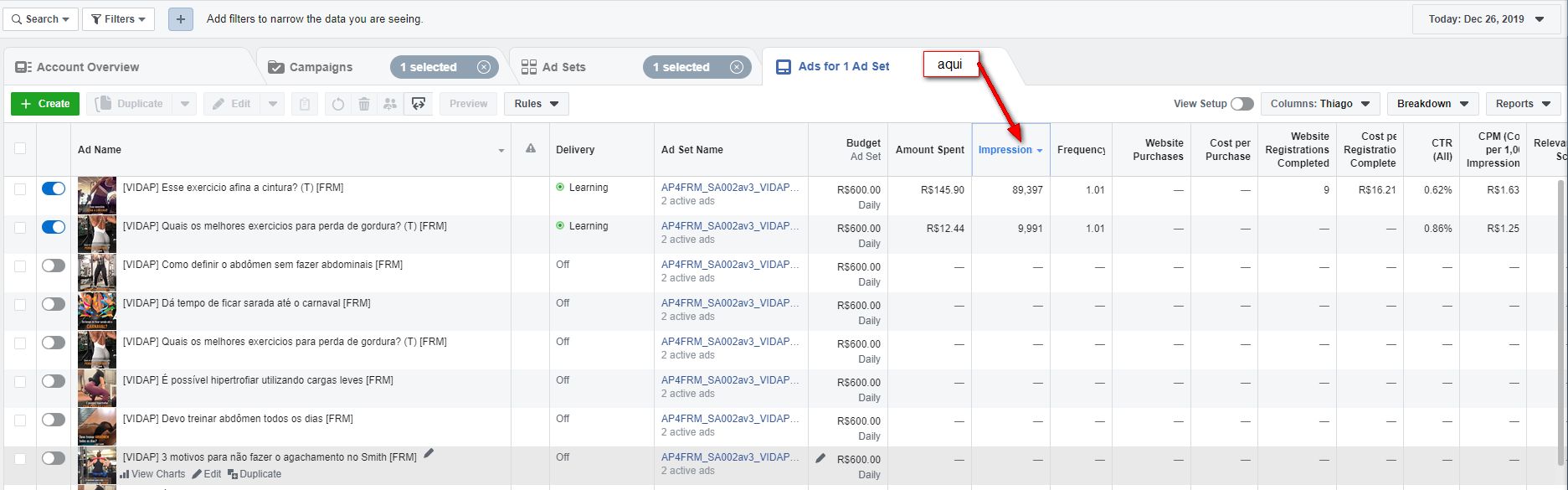Expand the Breakdown dropdown
1568x490 pixels.
click(x=1432, y=104)
